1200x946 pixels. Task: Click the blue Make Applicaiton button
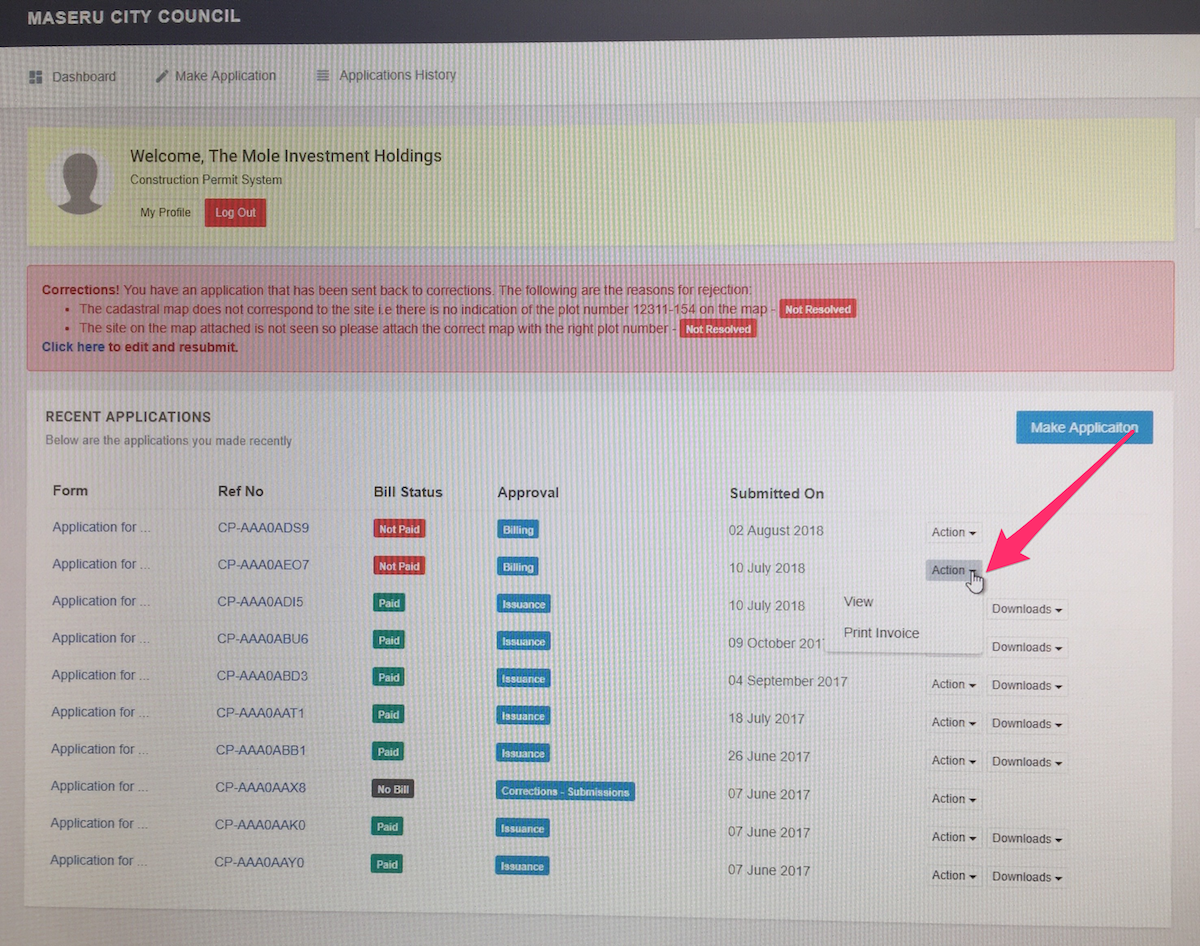pyautogui.click(x=1084, y=427)
